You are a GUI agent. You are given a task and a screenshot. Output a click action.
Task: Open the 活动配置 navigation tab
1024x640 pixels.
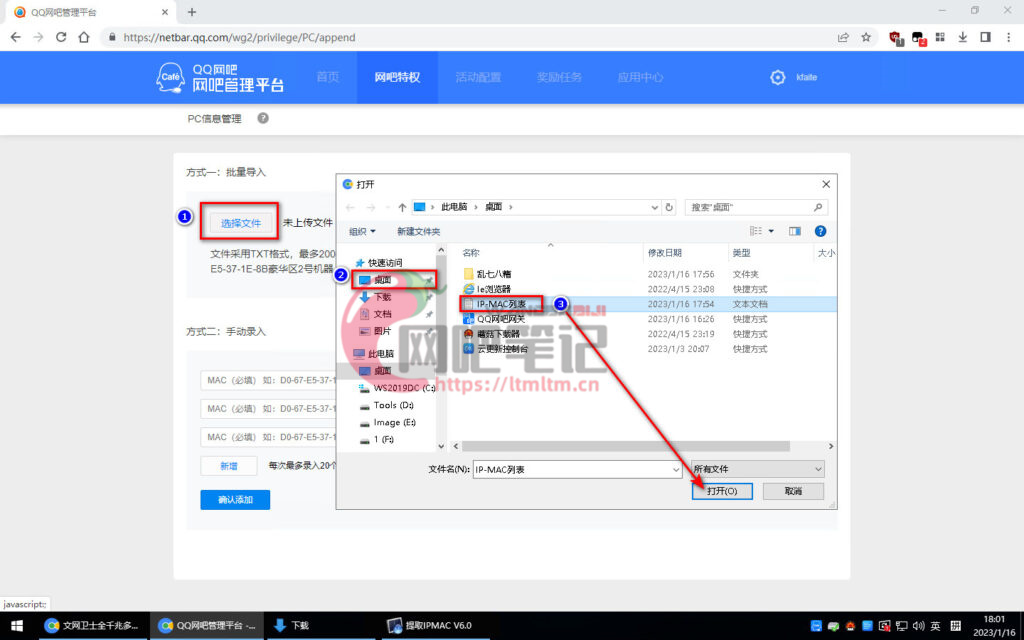478,77
